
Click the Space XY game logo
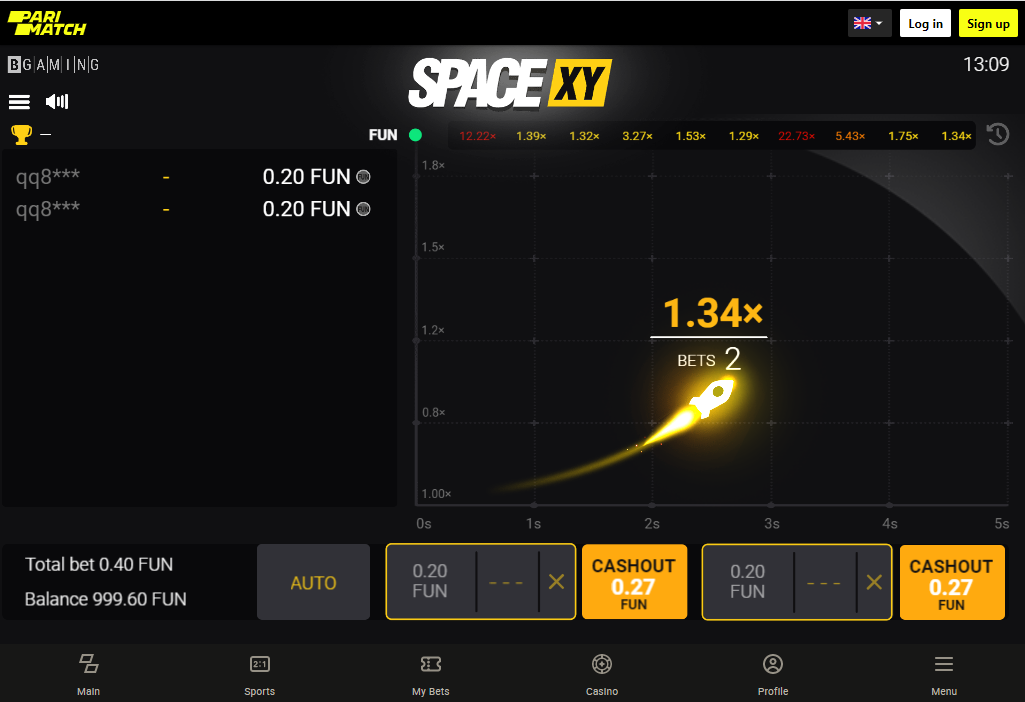click(x=510, y=83)
